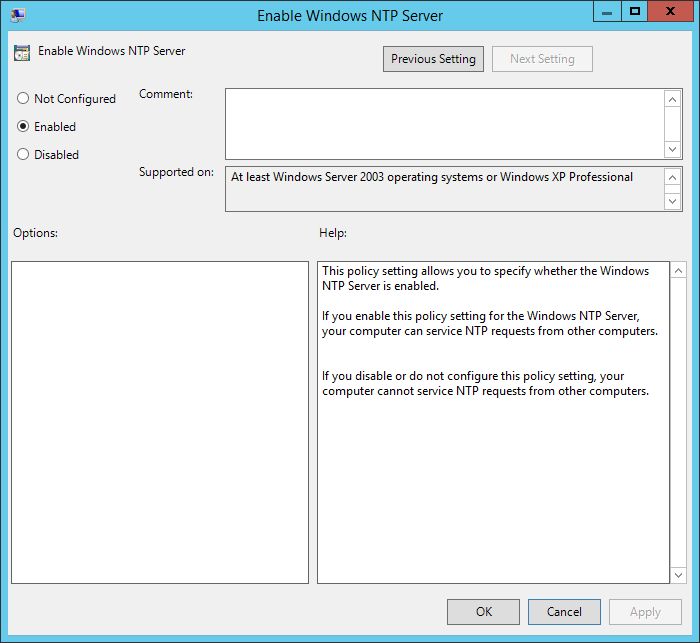Click the Supported on text field
The width and height of the screenshot is (700, 643).
point(445,189)
